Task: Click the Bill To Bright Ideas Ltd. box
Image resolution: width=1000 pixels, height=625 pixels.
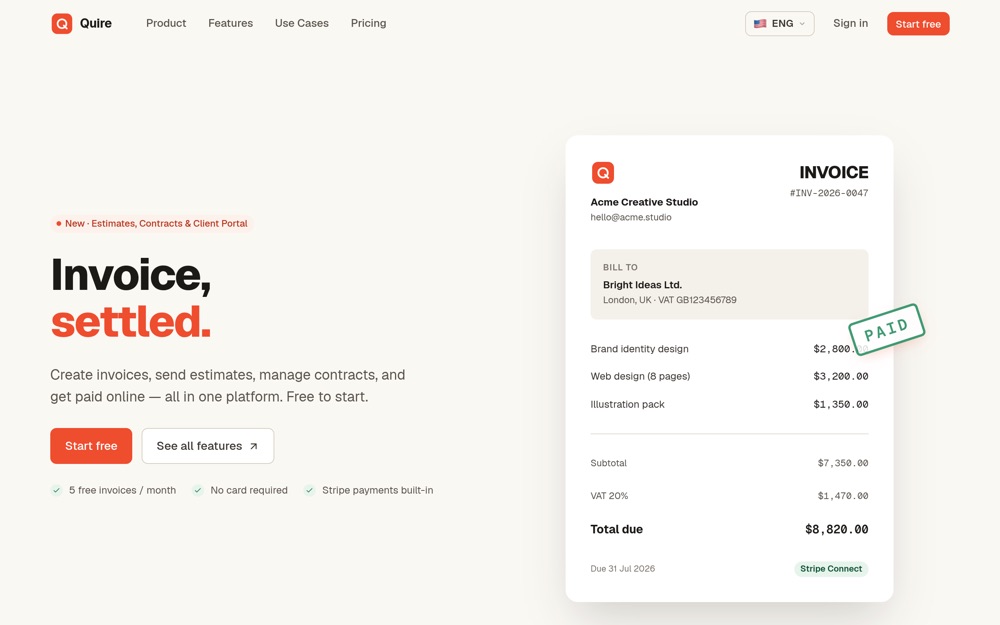Action: click(729, 284)
